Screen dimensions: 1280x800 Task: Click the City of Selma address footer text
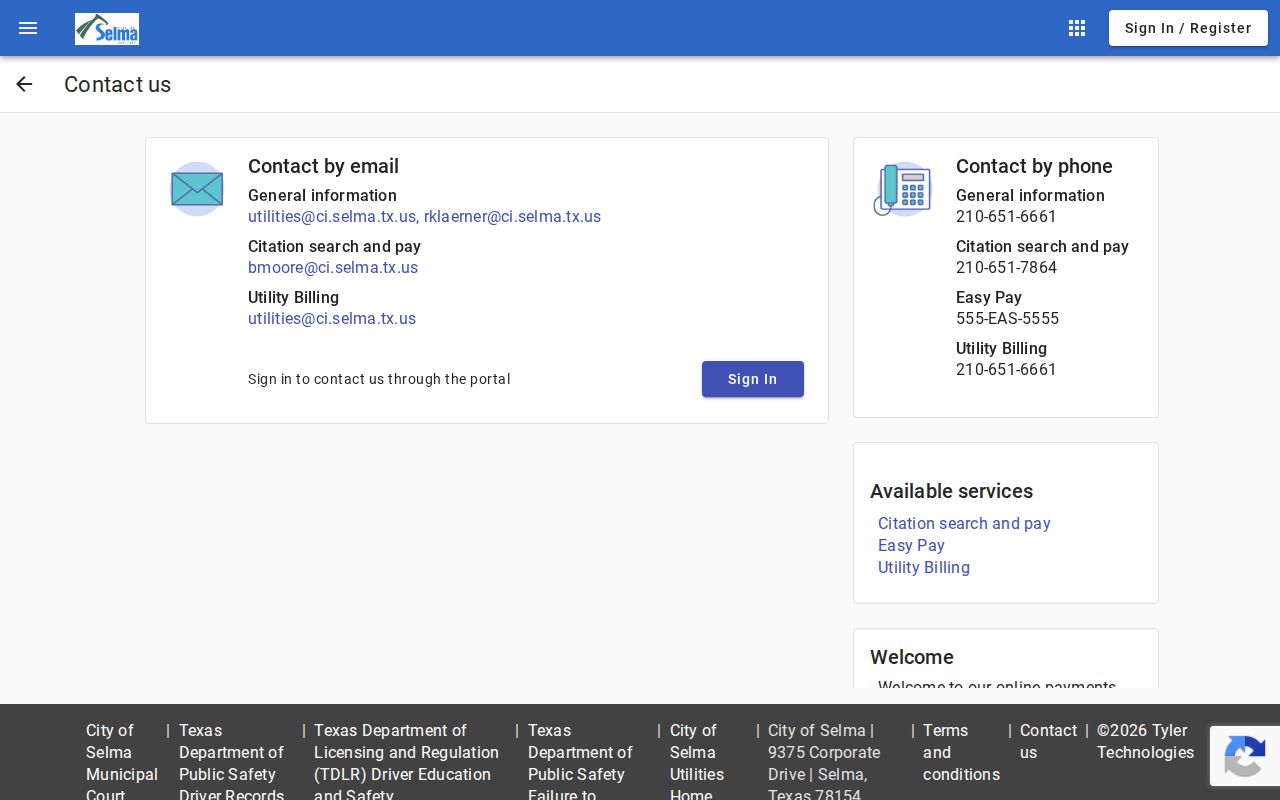click(824, 762)
